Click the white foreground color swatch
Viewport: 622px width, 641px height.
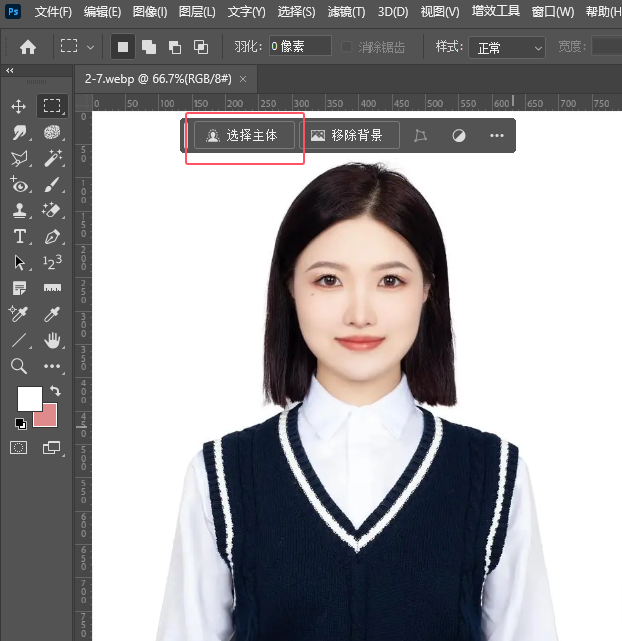tap(29, 399)
